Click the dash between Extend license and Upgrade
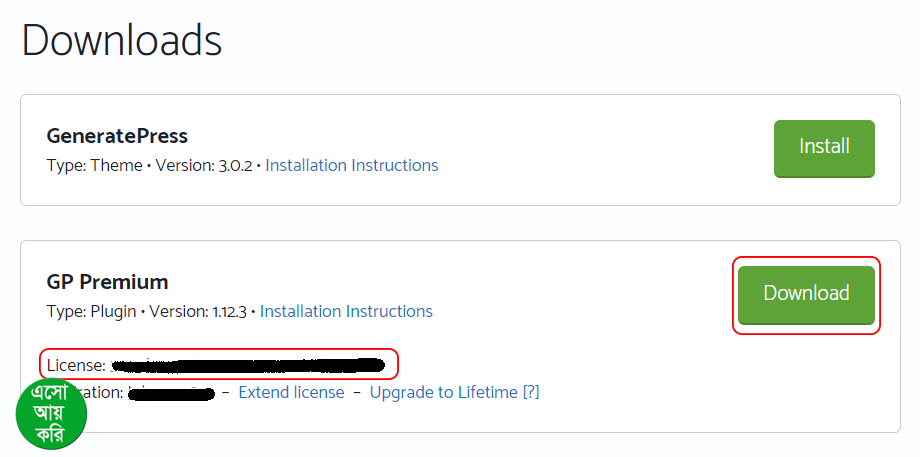Viewport: 920px width, 457px height. pos(357,392)
